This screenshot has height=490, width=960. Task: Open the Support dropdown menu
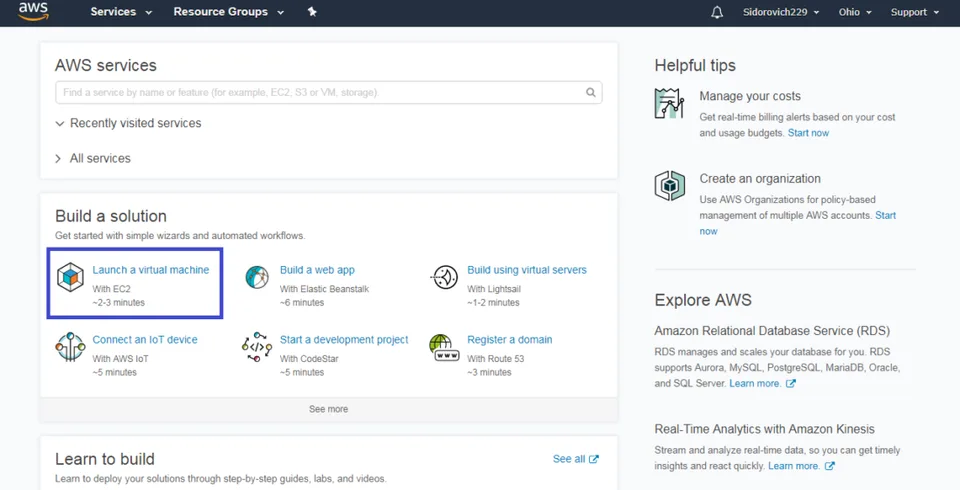(915, 12)
